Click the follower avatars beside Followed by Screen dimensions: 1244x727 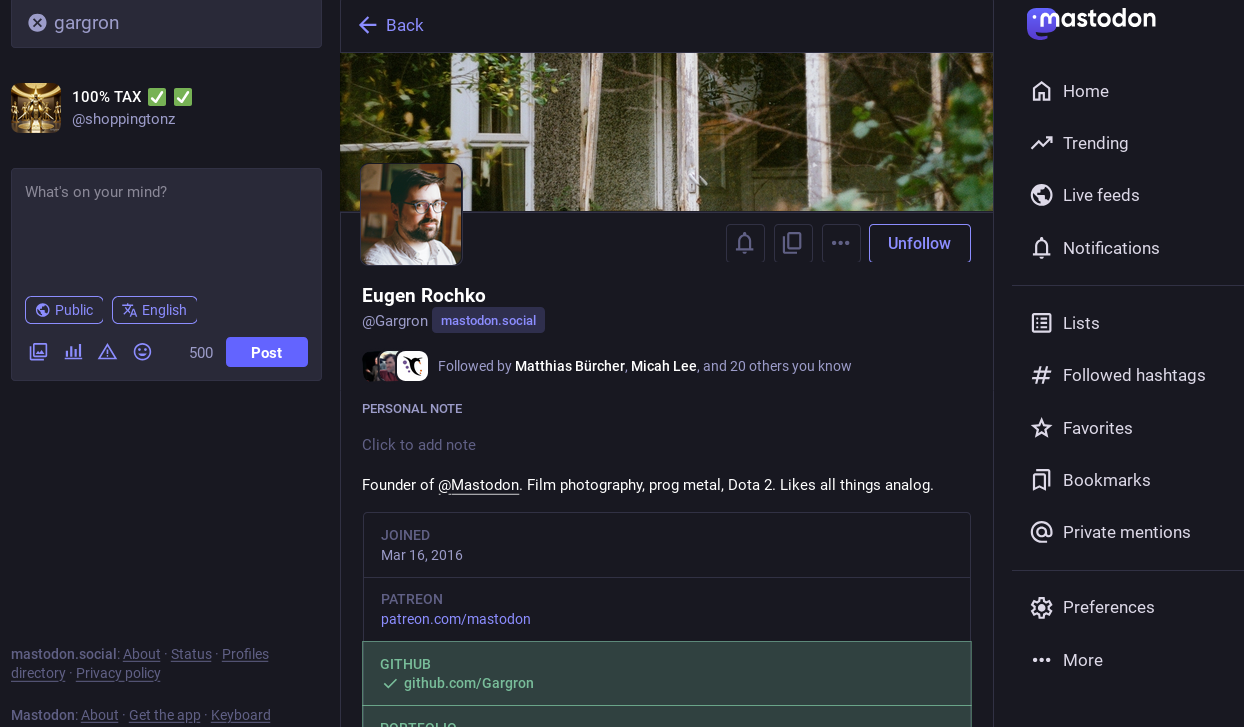tap(395, 366)
